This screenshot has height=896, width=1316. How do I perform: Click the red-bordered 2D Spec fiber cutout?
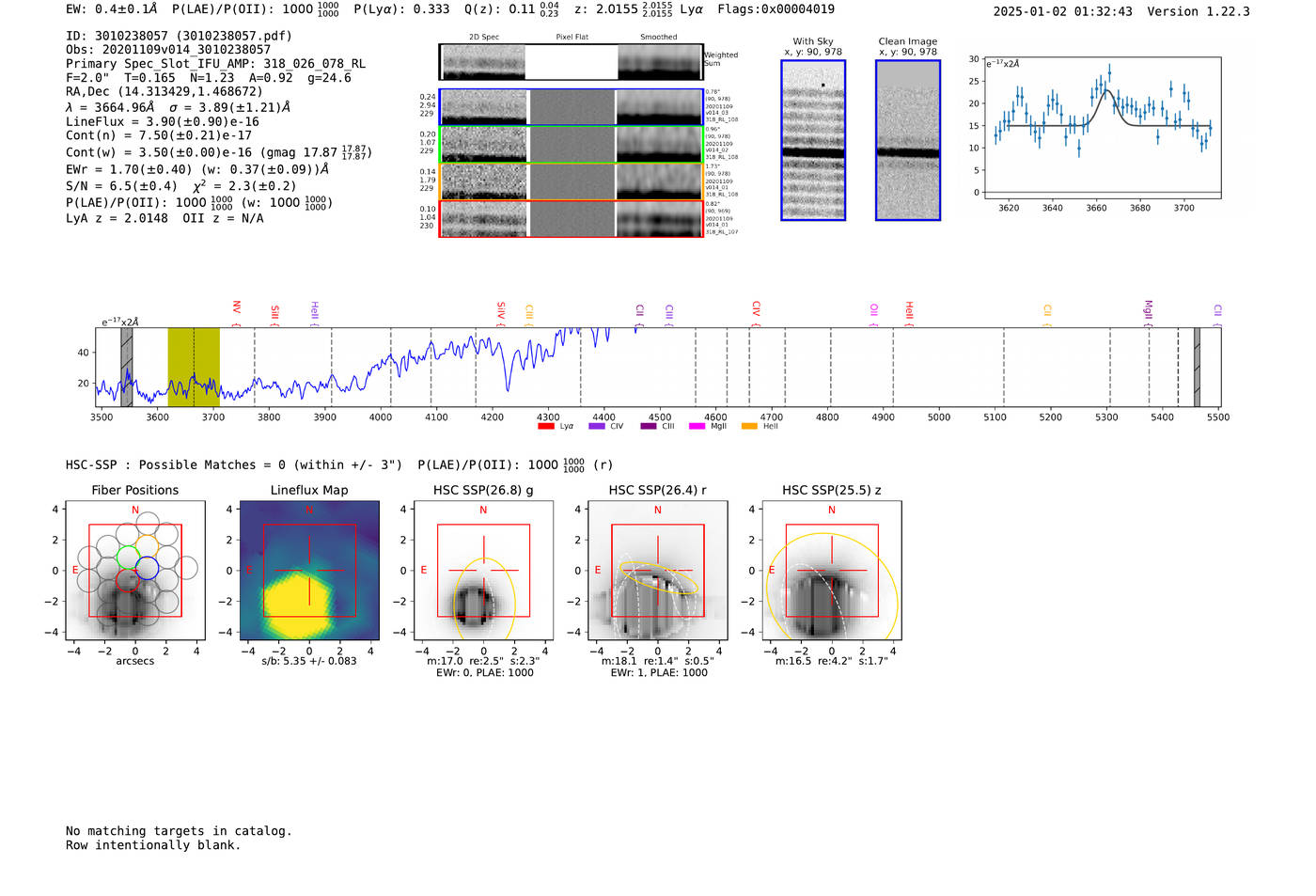coord(571,218)
